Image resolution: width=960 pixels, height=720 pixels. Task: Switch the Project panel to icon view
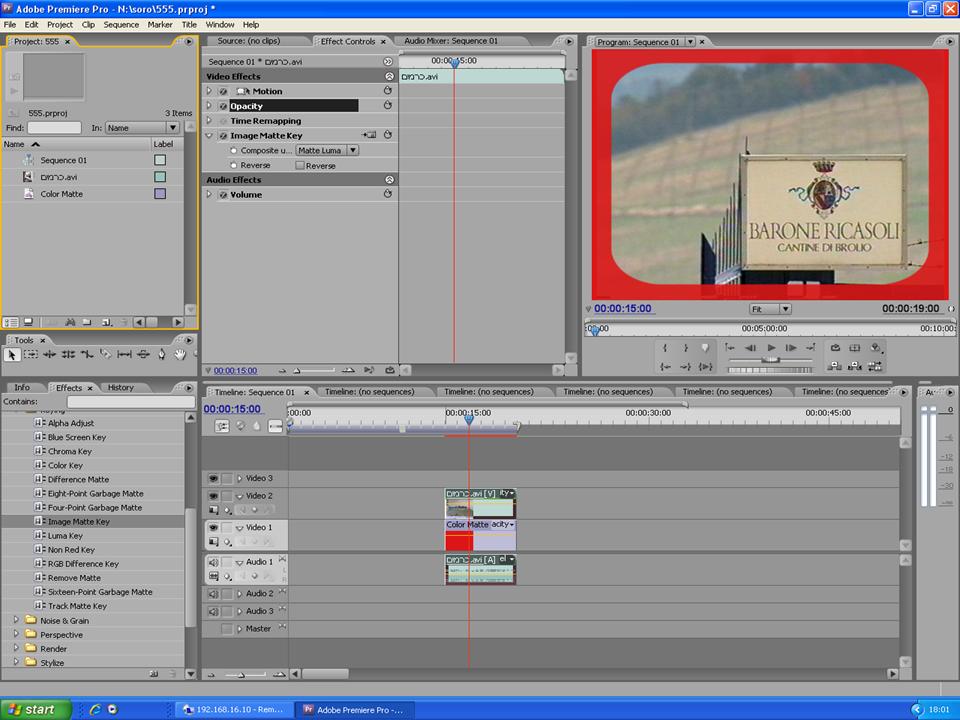click(30, 322)
